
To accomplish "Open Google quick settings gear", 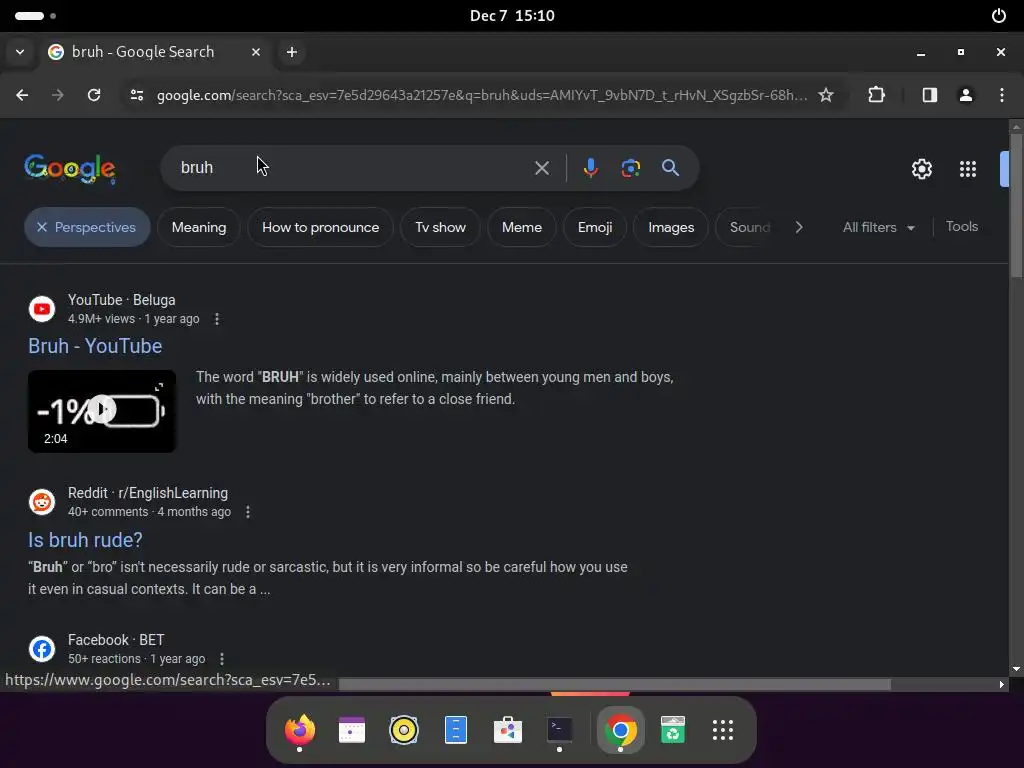I will pyautogui.click(x=921, y=169).
